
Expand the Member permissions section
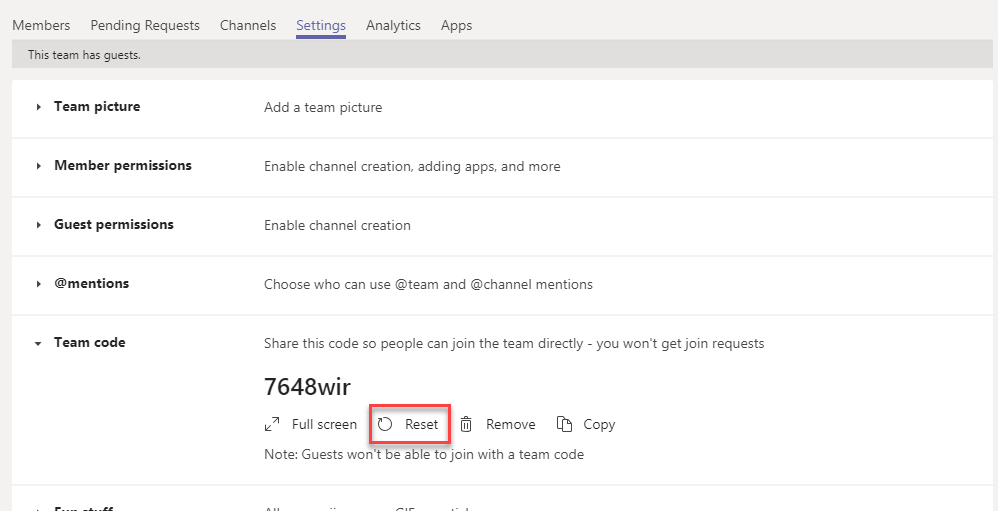(x=38, y=166)
